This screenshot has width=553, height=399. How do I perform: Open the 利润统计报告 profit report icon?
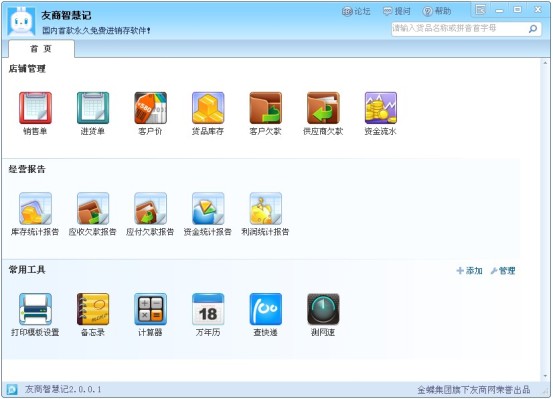point(265,208)
